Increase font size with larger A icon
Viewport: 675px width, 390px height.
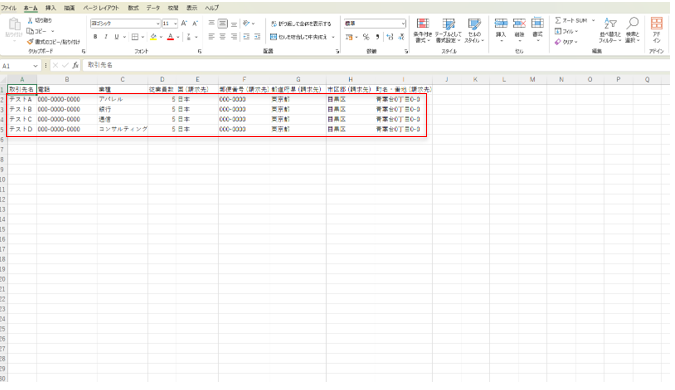[x=184, y=23]
